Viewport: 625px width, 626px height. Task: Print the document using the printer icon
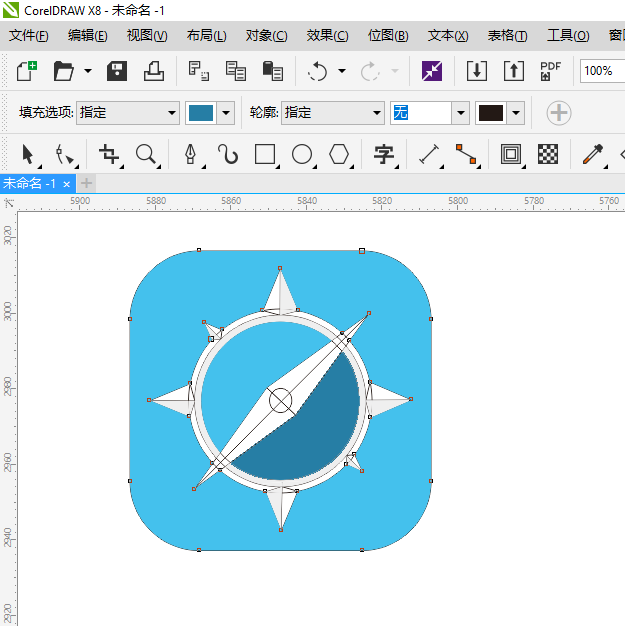(x=154, y=71)
